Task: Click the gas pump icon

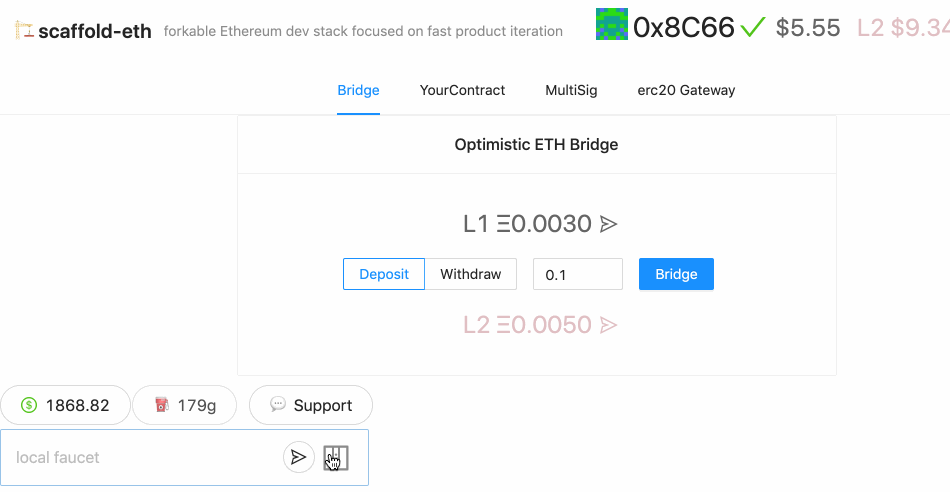Action: coord(161,405)
